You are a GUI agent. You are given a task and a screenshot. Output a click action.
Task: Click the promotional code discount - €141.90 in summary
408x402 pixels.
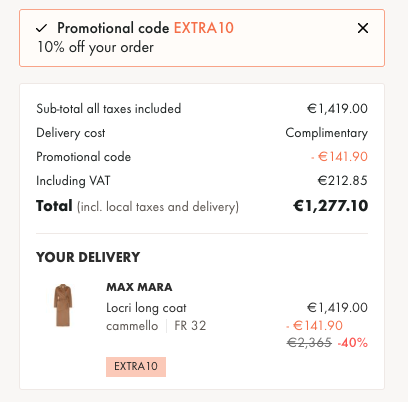[339, 157]
